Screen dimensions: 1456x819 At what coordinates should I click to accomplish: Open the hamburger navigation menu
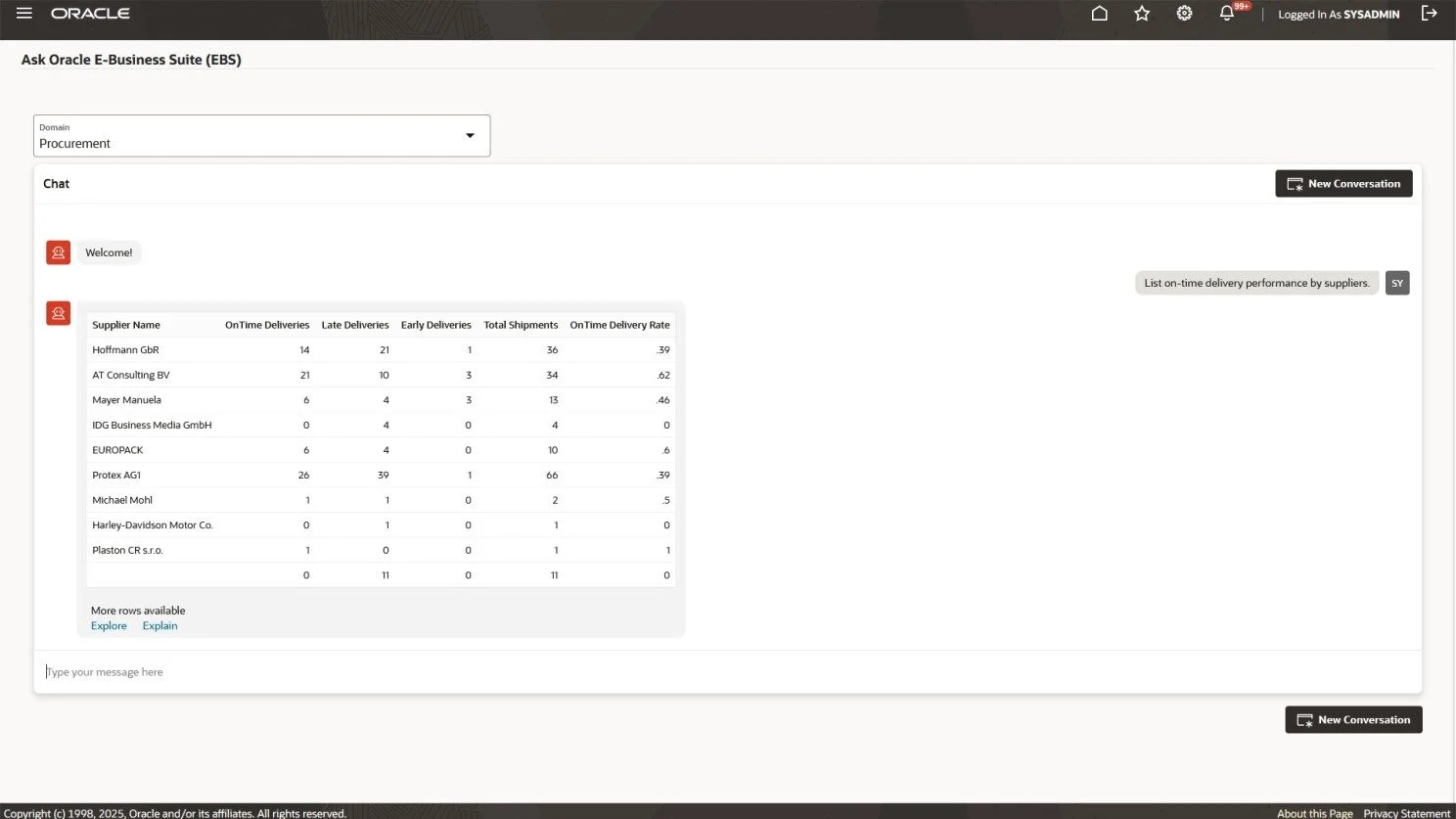[x=24, y=14]
